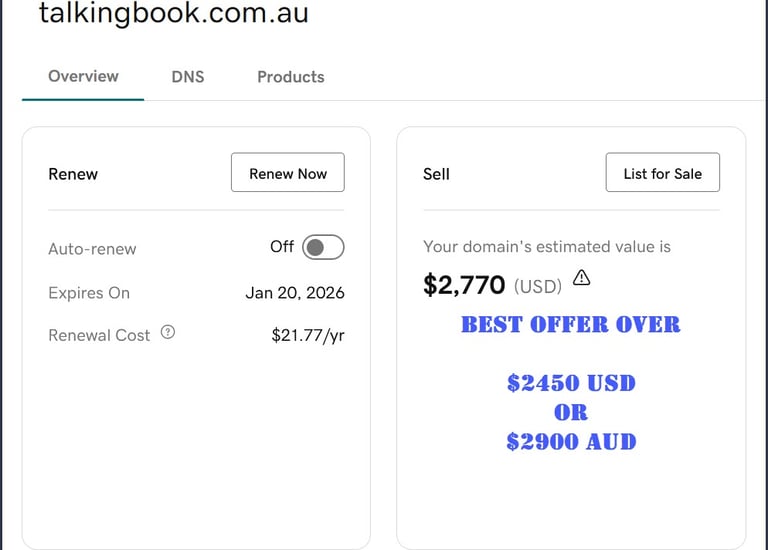Click the $21.77/yr renewal price
Screen dimensions: 768x550
pyautogui.click(x=308, y=335)
